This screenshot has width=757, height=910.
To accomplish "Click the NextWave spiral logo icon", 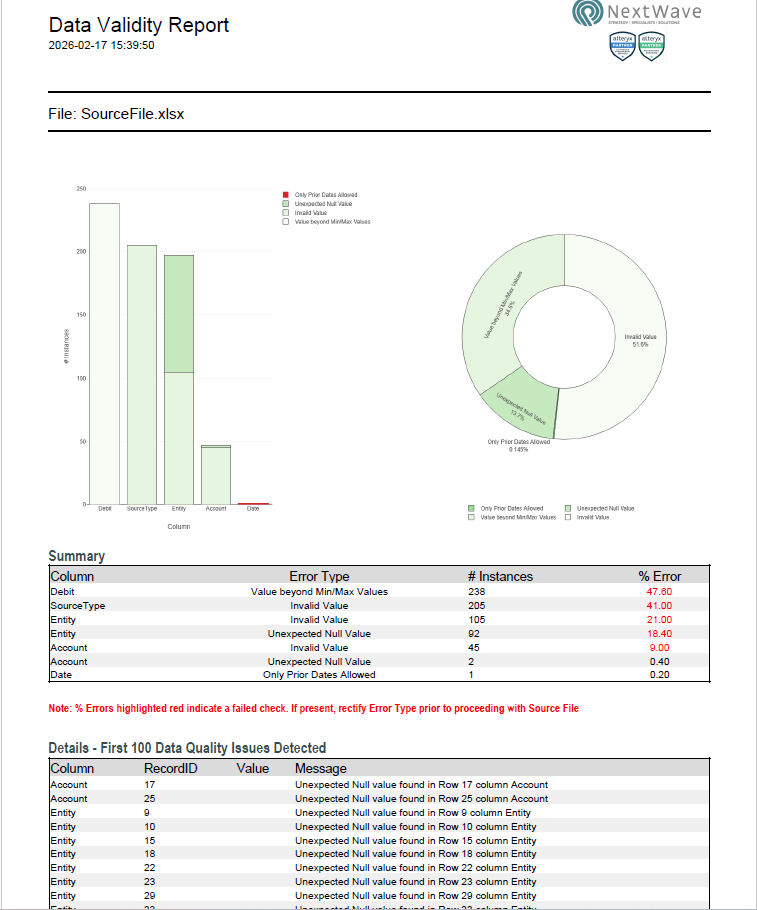I will (587, 13).
